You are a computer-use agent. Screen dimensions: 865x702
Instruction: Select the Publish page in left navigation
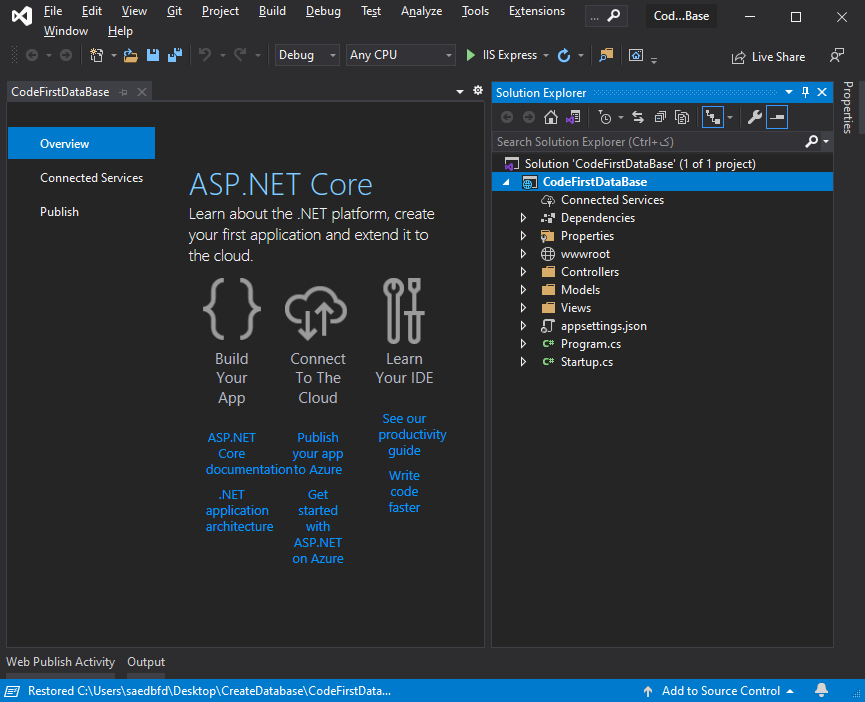pos(60,212)
